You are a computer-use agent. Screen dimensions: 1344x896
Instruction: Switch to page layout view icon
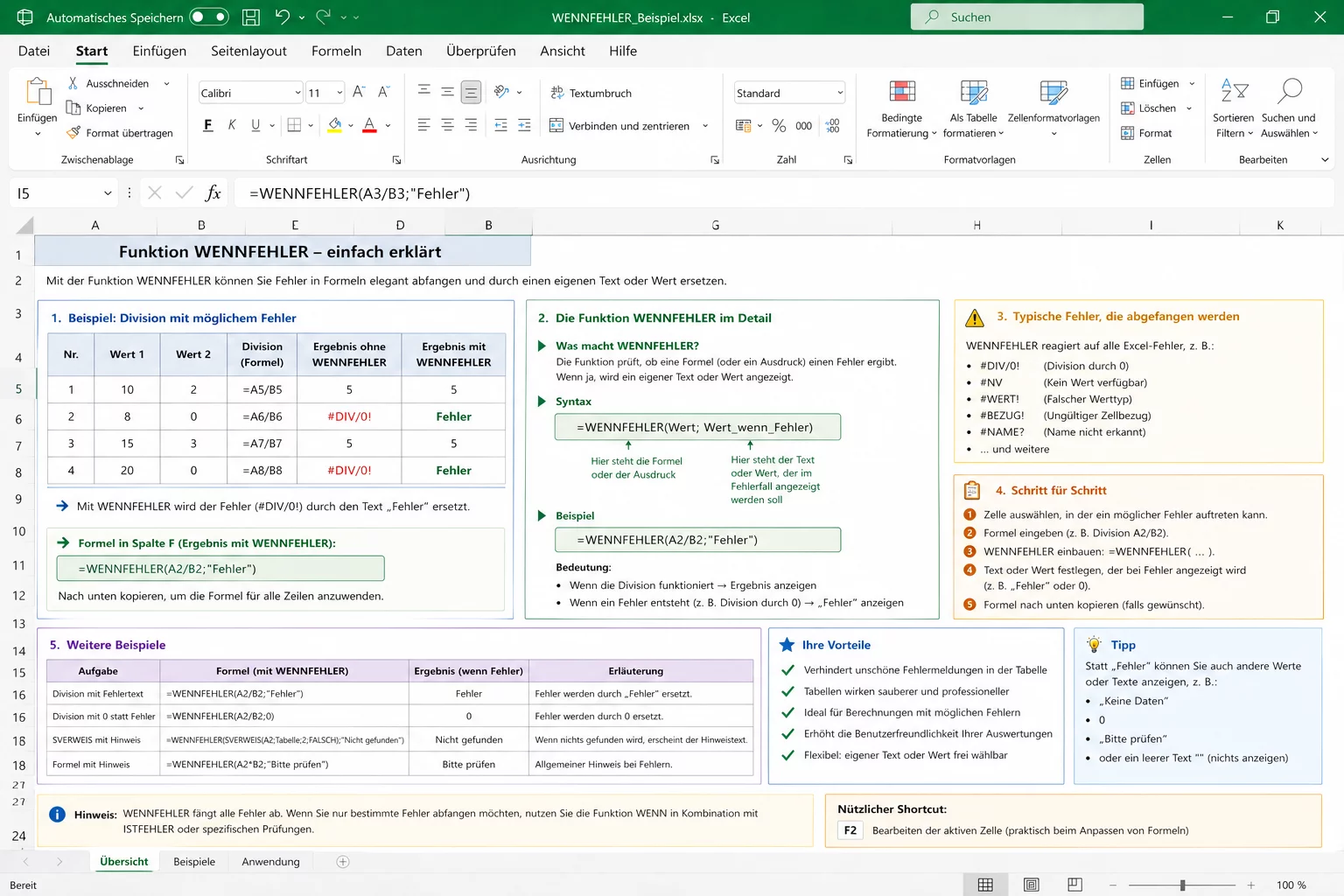(1032, 885)
